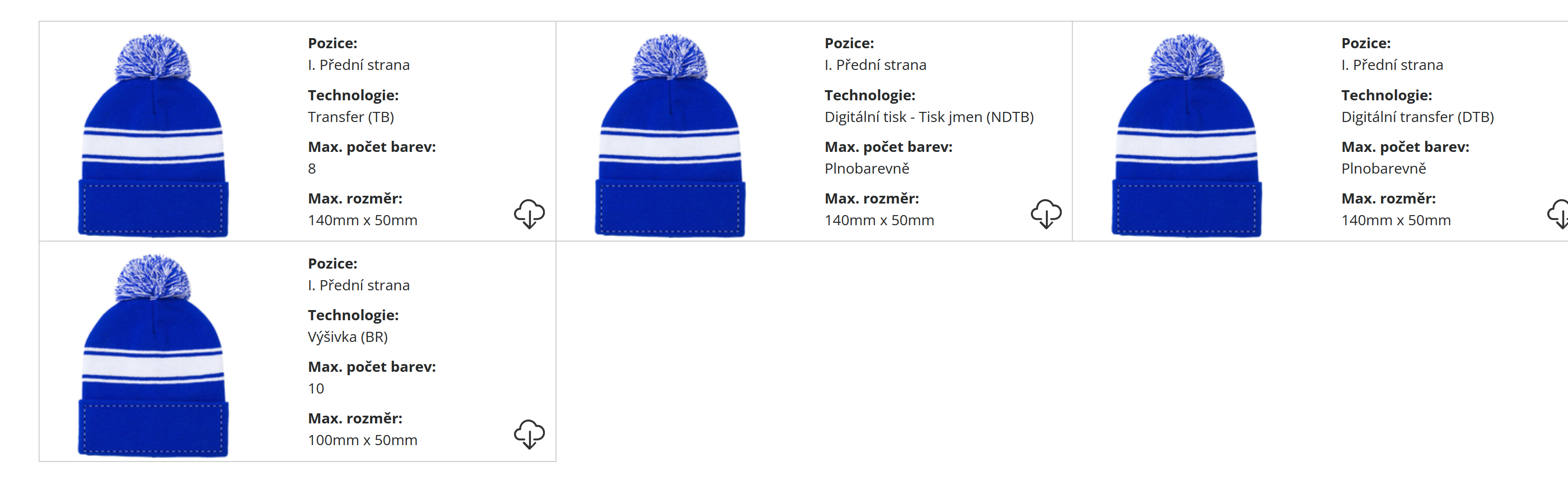Screen dimensions: 1568x489
Task: Click download icon for Digitální tisk NDTB
Action: tap(1046, 214)
